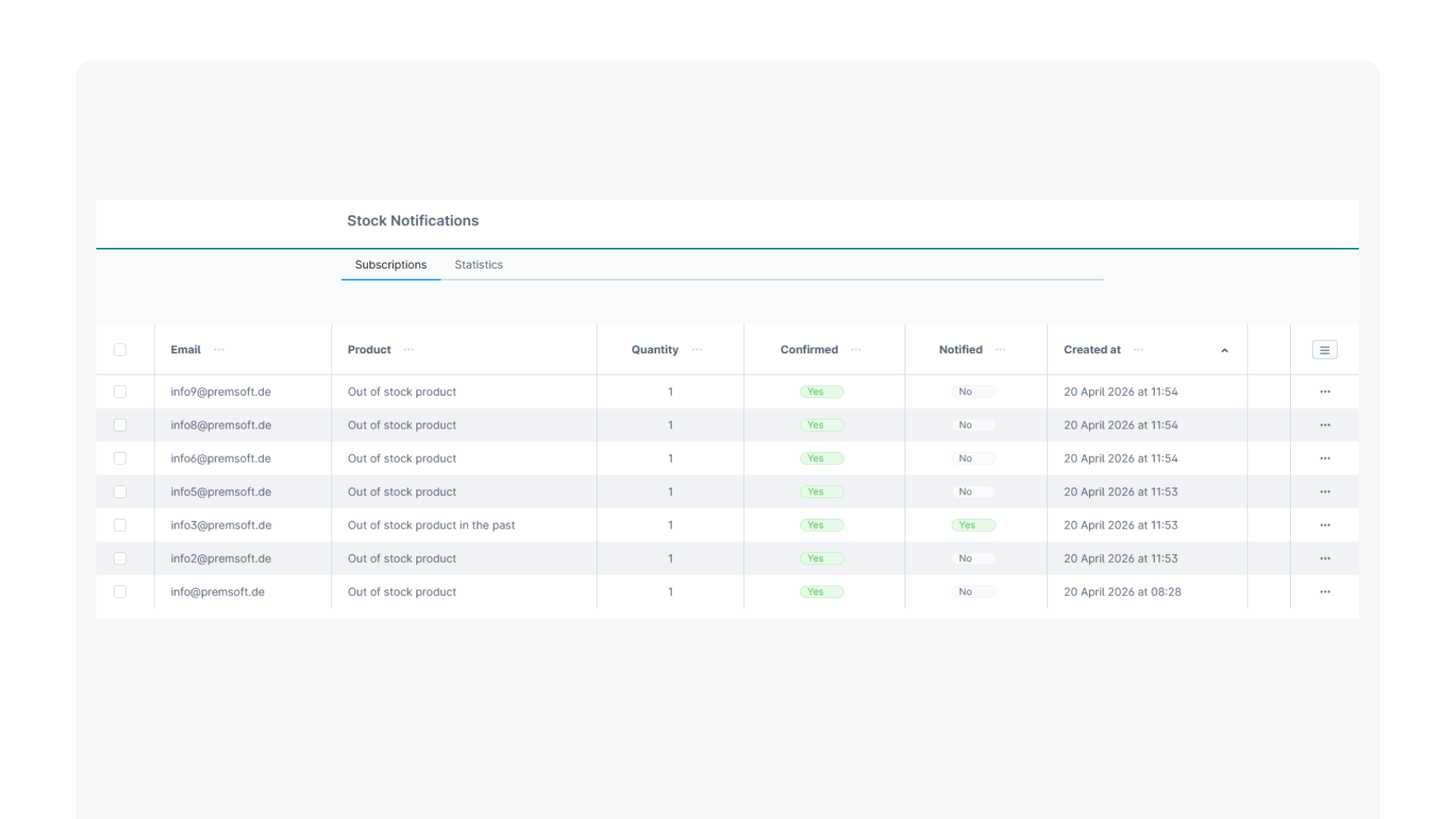The image size is (1456, 819).
Task: Select the info5@premsoft.de row checkbox
Action: tap(120, 492)
